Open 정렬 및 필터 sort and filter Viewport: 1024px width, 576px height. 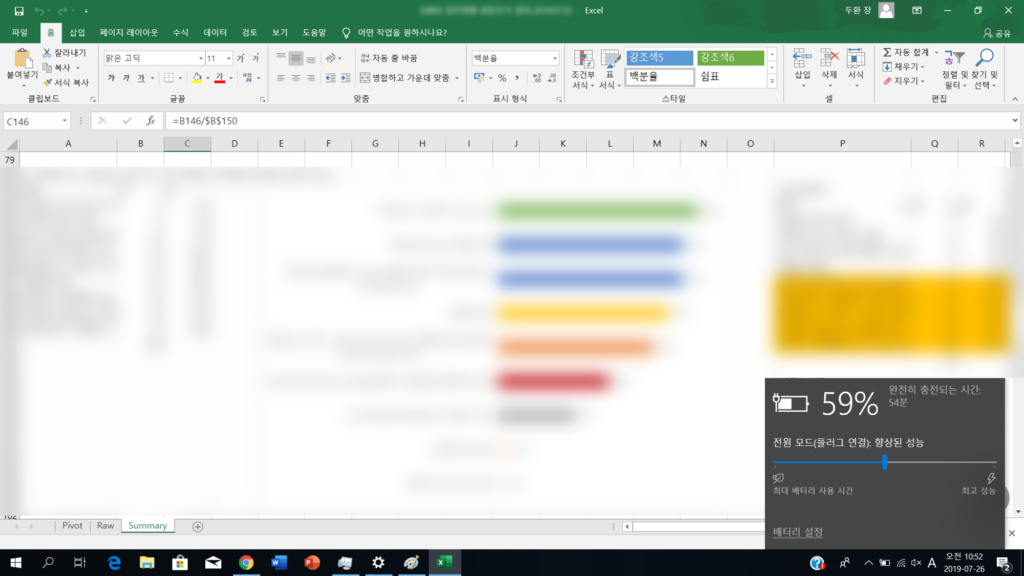click(x=954, y=69)
